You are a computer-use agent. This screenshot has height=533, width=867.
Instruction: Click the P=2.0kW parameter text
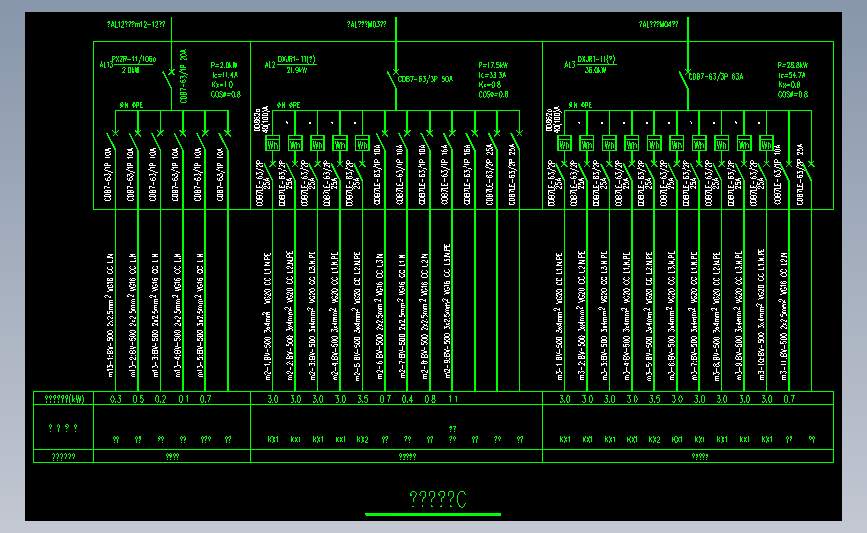pyautogui.click(x=224, y=65)
